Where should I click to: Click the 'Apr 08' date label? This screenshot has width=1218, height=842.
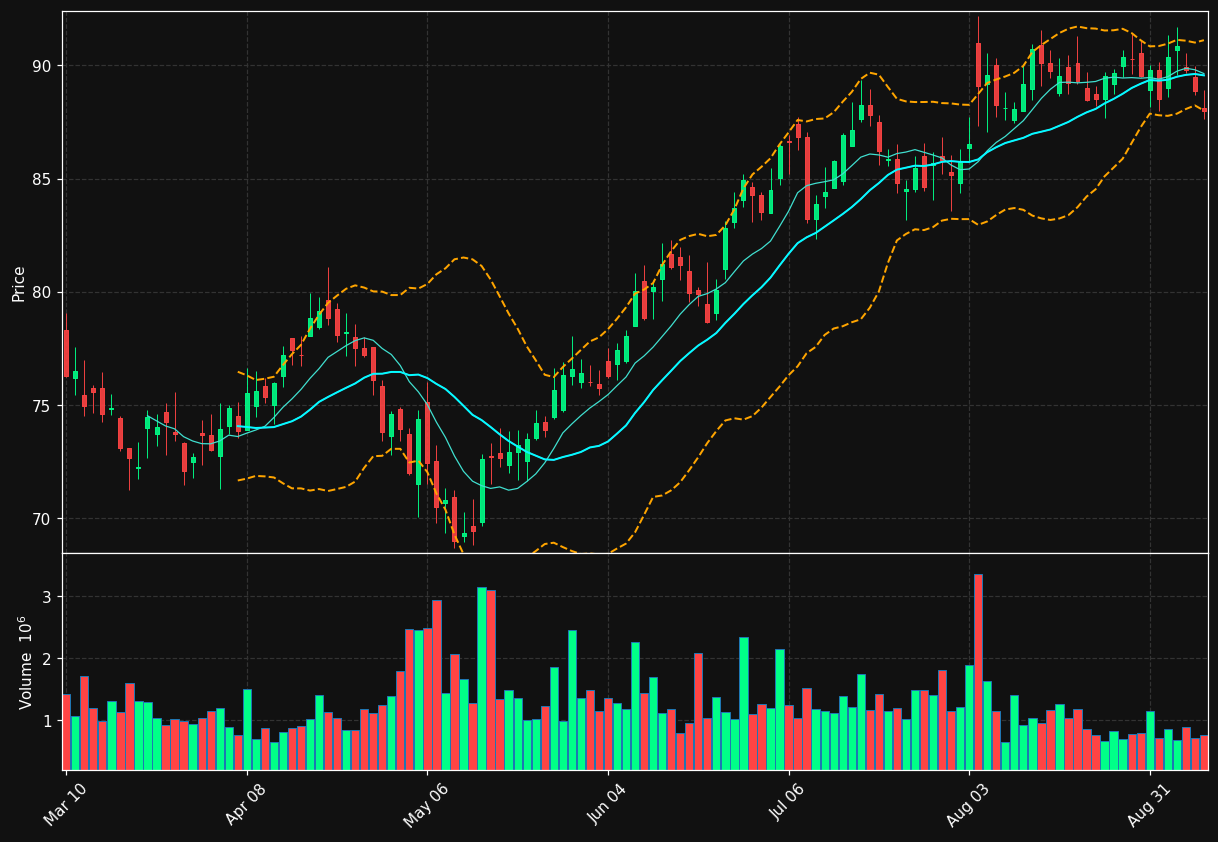click(246, 805)
